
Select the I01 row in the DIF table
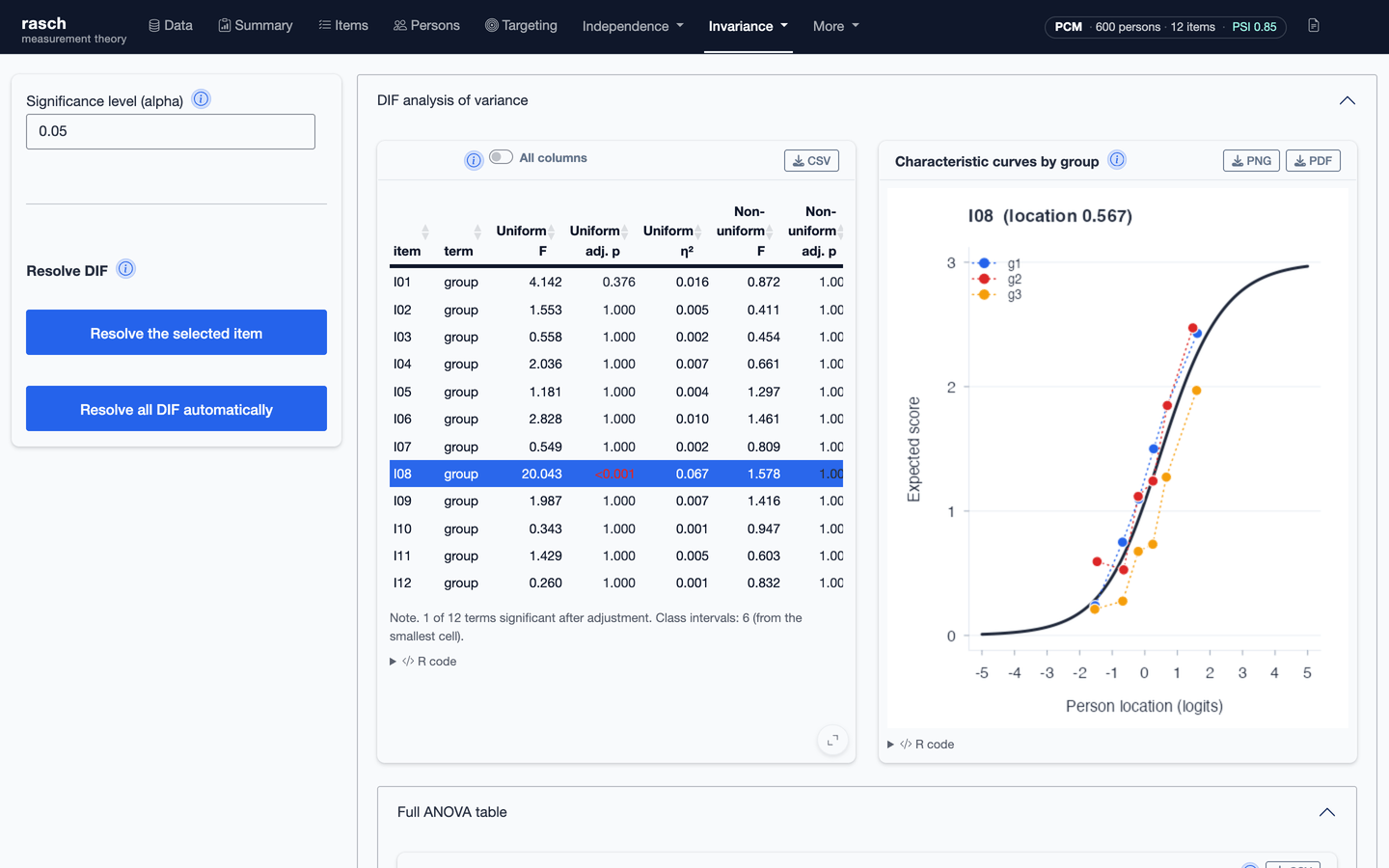(x=616, y=282)
